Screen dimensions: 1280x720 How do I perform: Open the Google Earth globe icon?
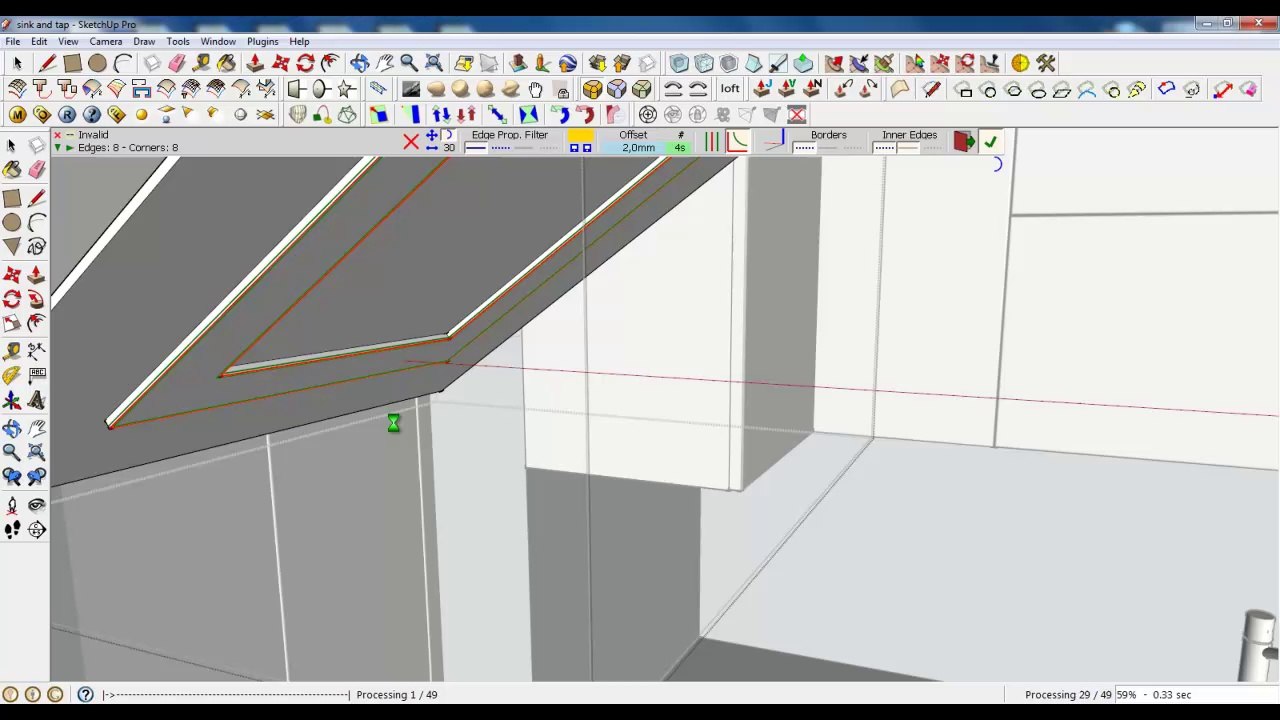(x=568, y=63)
